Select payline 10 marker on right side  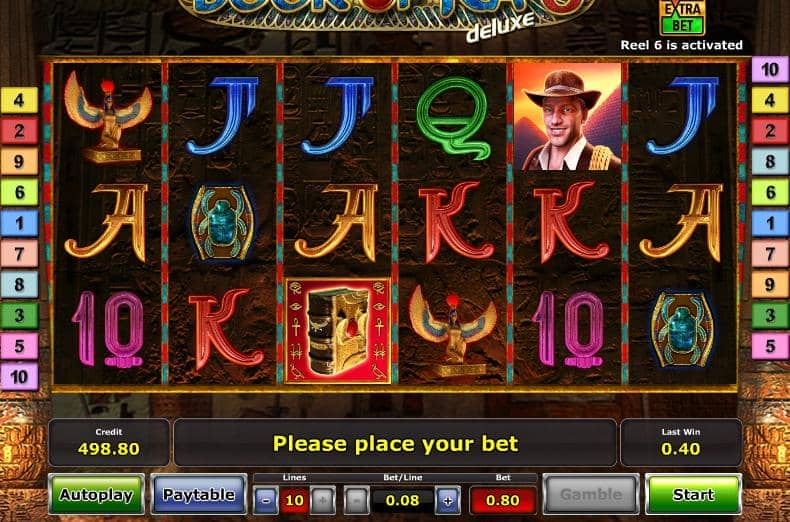770,70
